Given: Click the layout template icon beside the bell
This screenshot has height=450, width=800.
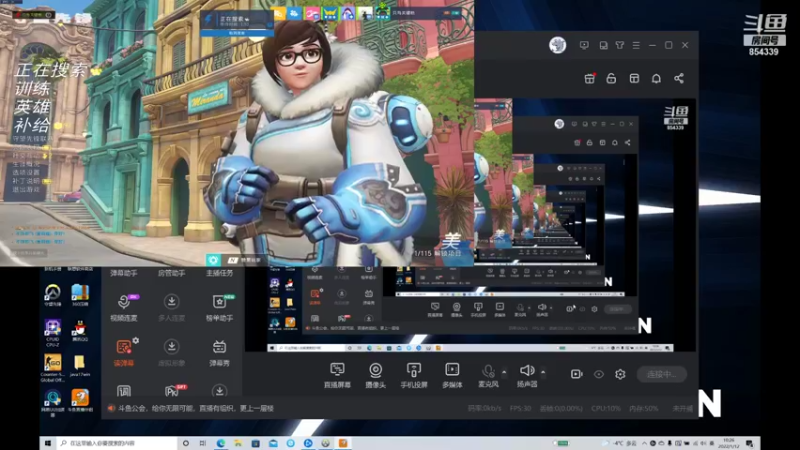Looking at the screenshot, I should click(x=634, y=78).
